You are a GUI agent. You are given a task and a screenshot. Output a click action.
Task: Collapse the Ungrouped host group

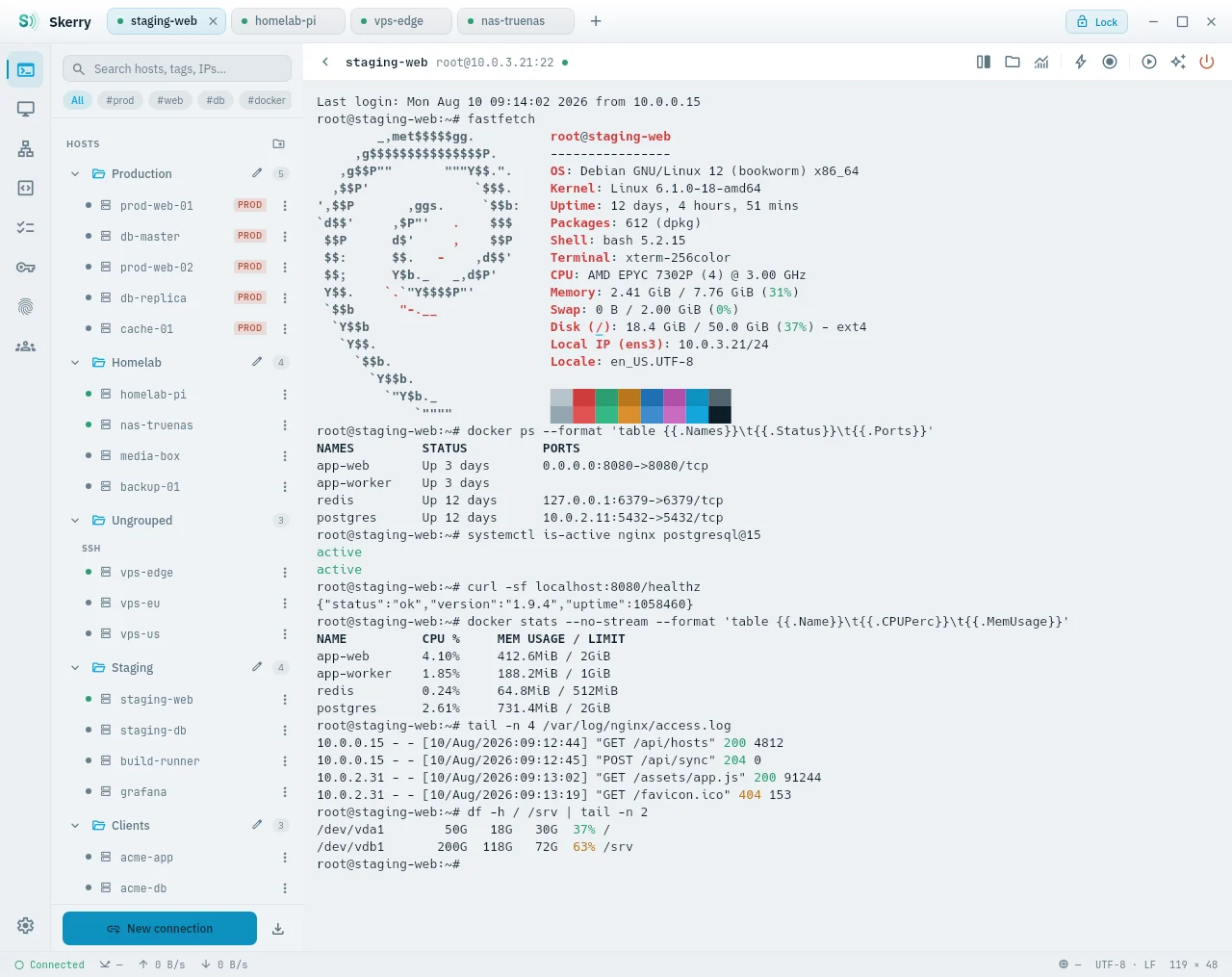tap(75, 521)
